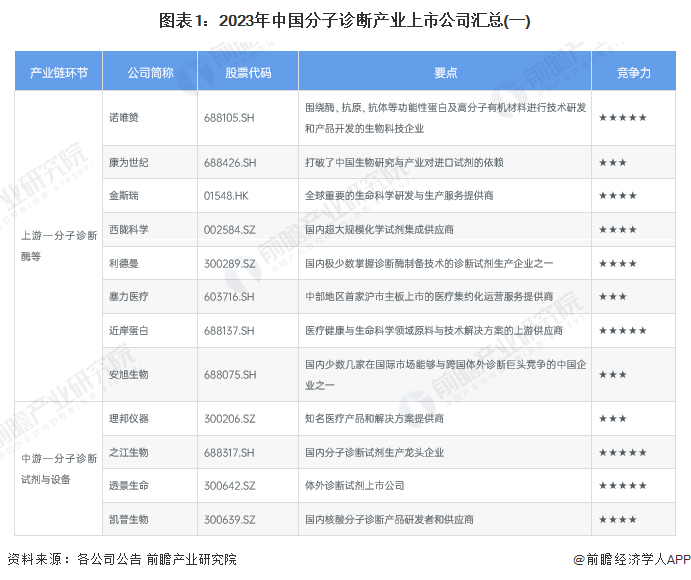Click the three-star rating for 康为世纪
Screen dimensions: 691x580
click(613, 163)
